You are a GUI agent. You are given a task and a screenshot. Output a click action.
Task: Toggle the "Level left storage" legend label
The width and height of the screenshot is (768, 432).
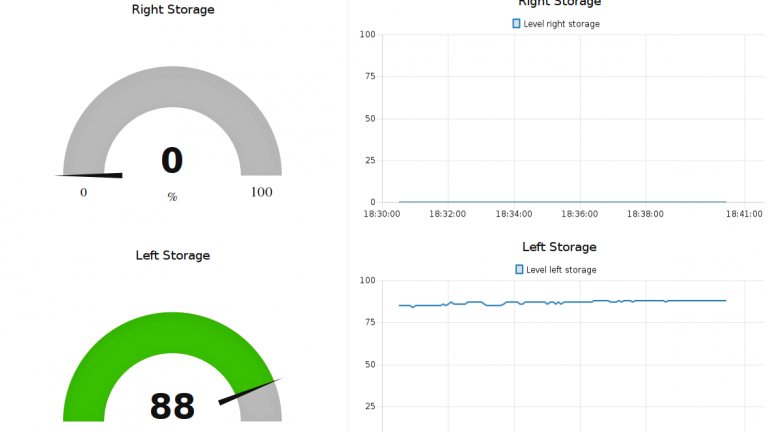coord(560,269)
